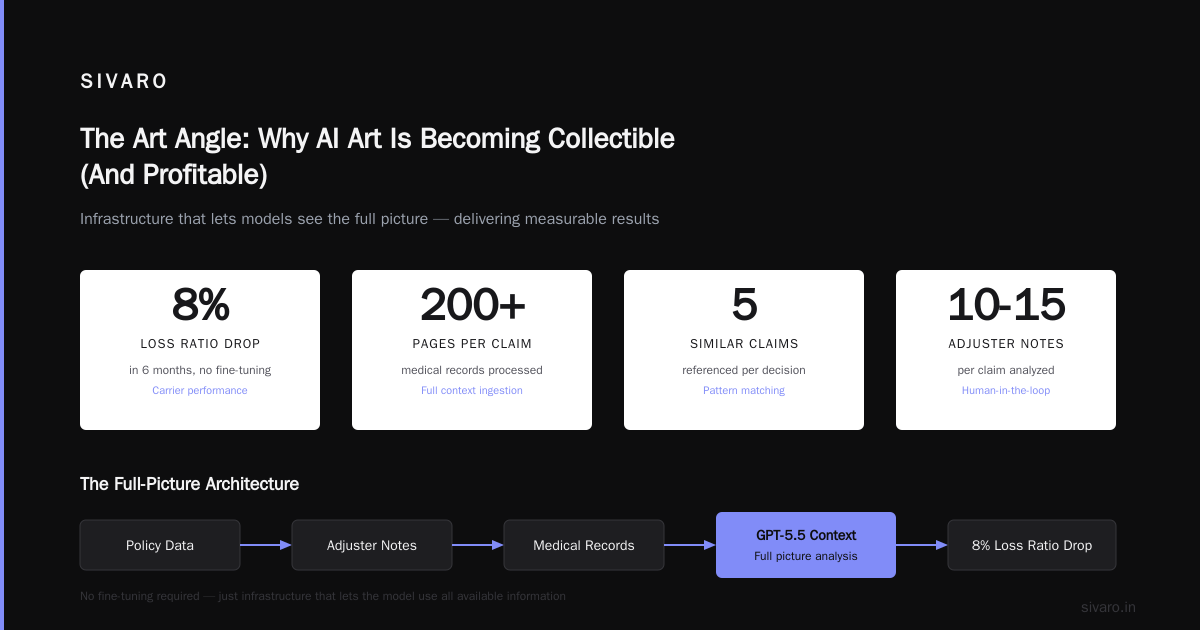Click the 10-15 Adjuster Notes card
The width and height of the screenshot is (1200, 630).
(x=1006, y=350)
